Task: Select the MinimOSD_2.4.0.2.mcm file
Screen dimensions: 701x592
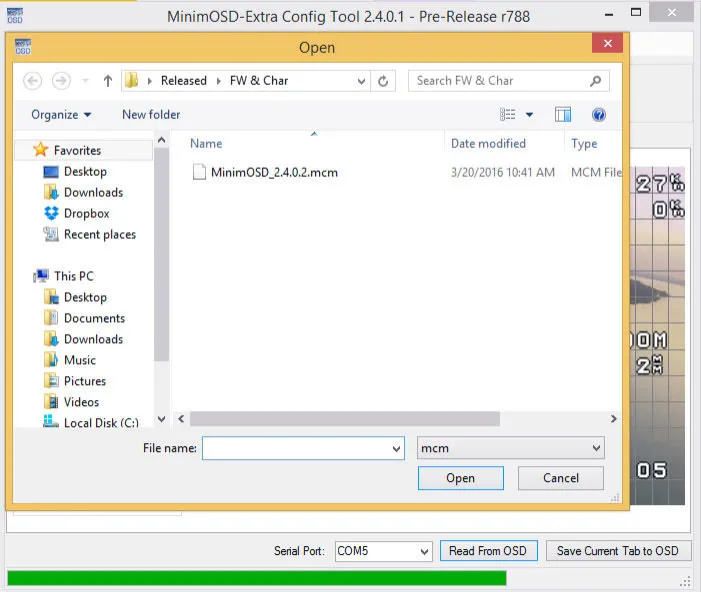Action: coord(274,172)
